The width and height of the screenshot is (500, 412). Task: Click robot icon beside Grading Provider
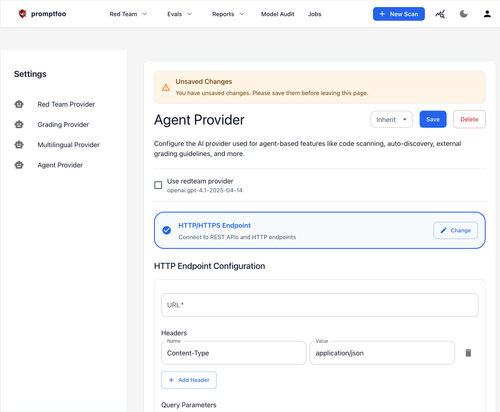(19, 124)
